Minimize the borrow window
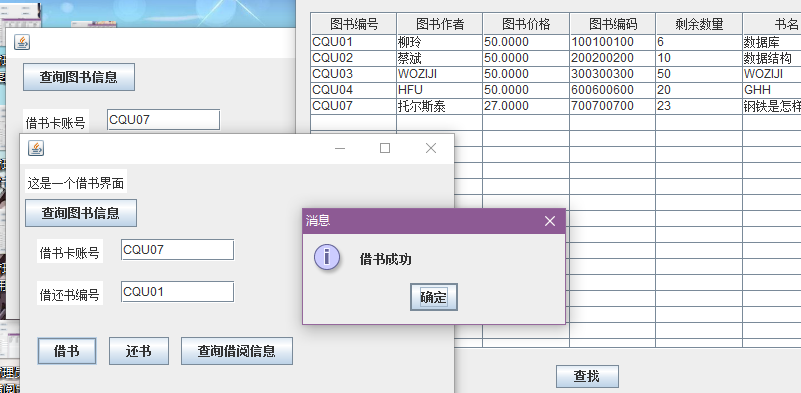This screenshot has width=801, height=393. (340, 148)
